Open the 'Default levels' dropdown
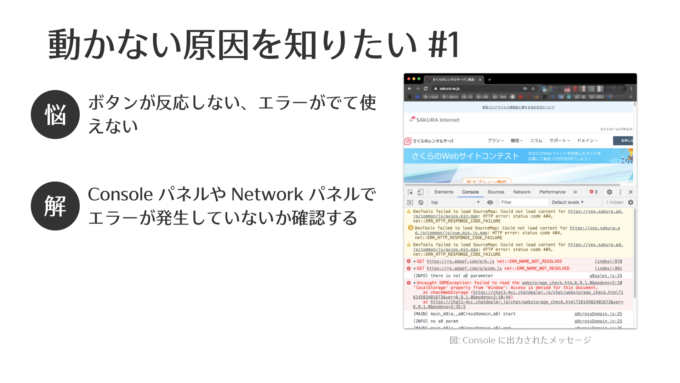 pyautogui.click(x=567, y=202)
